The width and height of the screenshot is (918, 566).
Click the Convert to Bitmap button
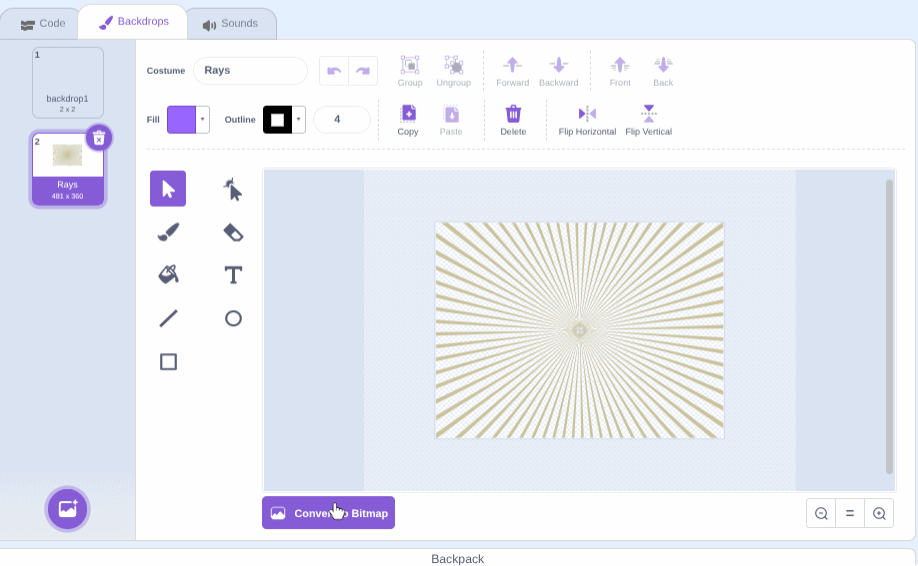pyautogui.click(x=328, y=513)
